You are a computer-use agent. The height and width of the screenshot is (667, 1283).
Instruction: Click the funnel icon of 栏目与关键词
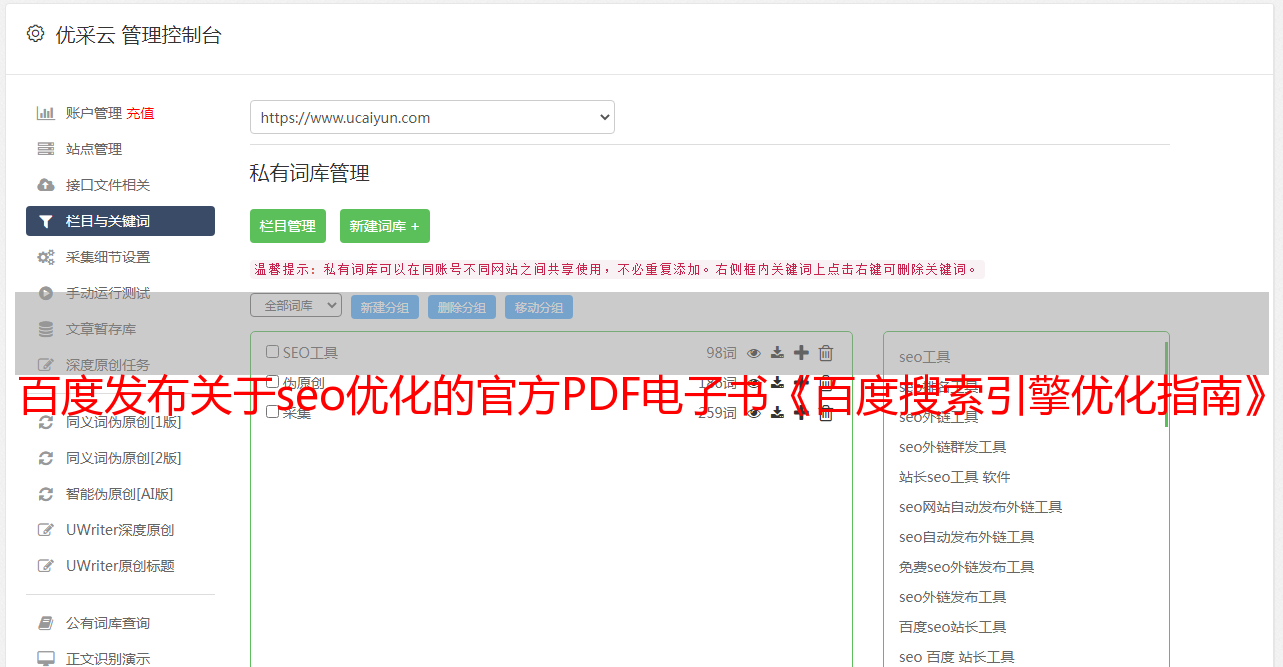click(45, 221)
